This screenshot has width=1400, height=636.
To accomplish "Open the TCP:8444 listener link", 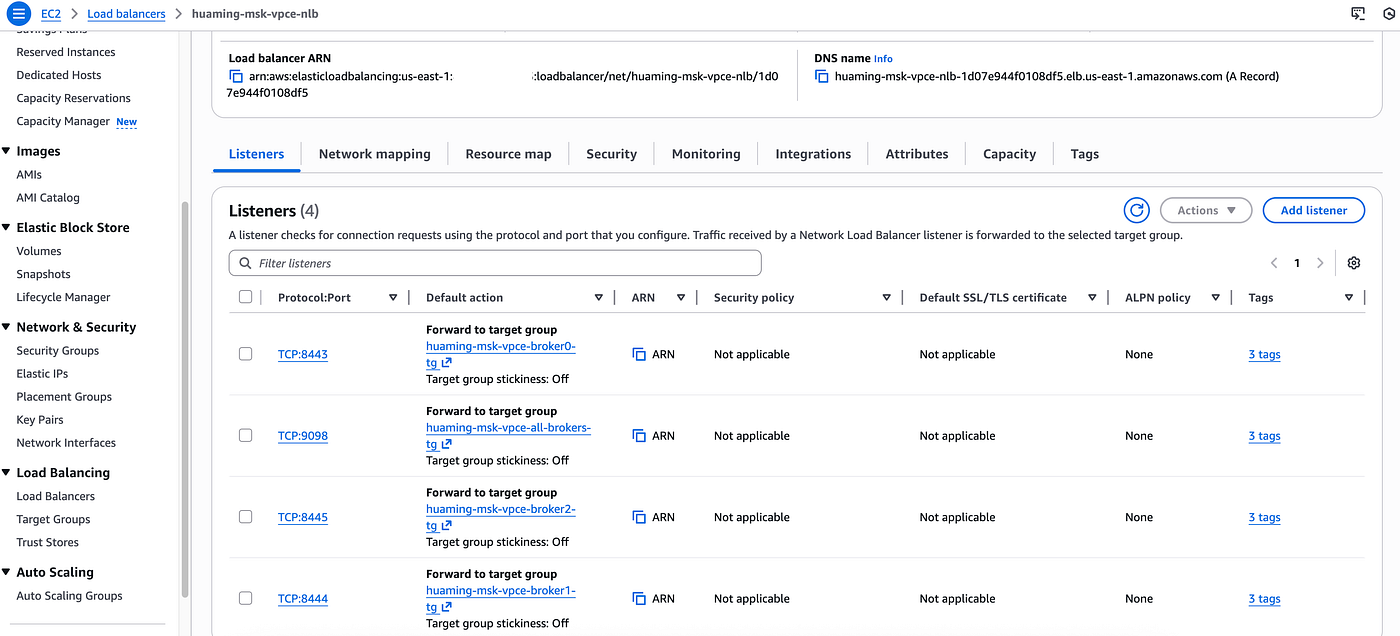I will point(303,599).
